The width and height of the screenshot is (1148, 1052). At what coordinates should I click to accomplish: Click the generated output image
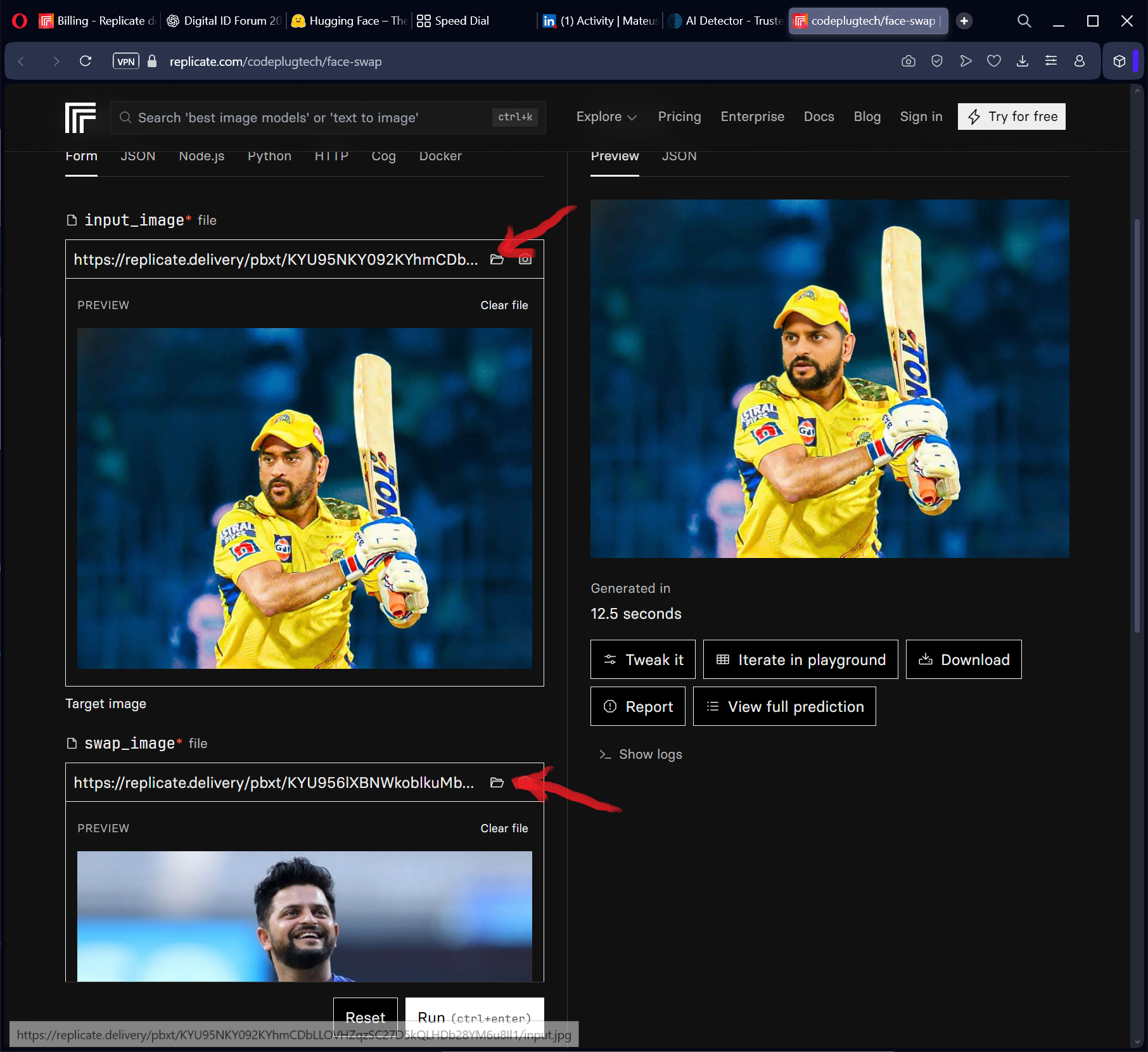pyautogui.click(x=829, y=379)
